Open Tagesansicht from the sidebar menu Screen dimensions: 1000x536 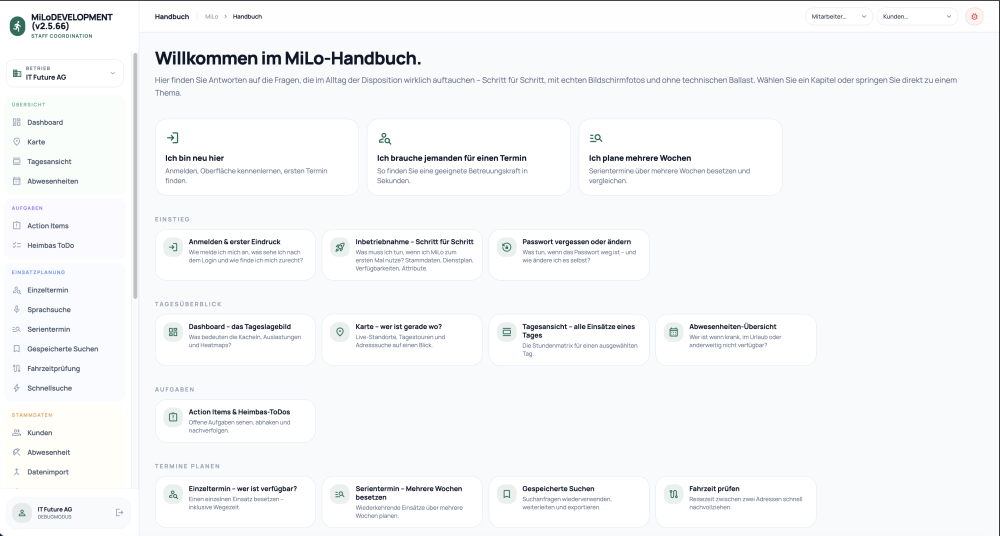coord(64,161)
